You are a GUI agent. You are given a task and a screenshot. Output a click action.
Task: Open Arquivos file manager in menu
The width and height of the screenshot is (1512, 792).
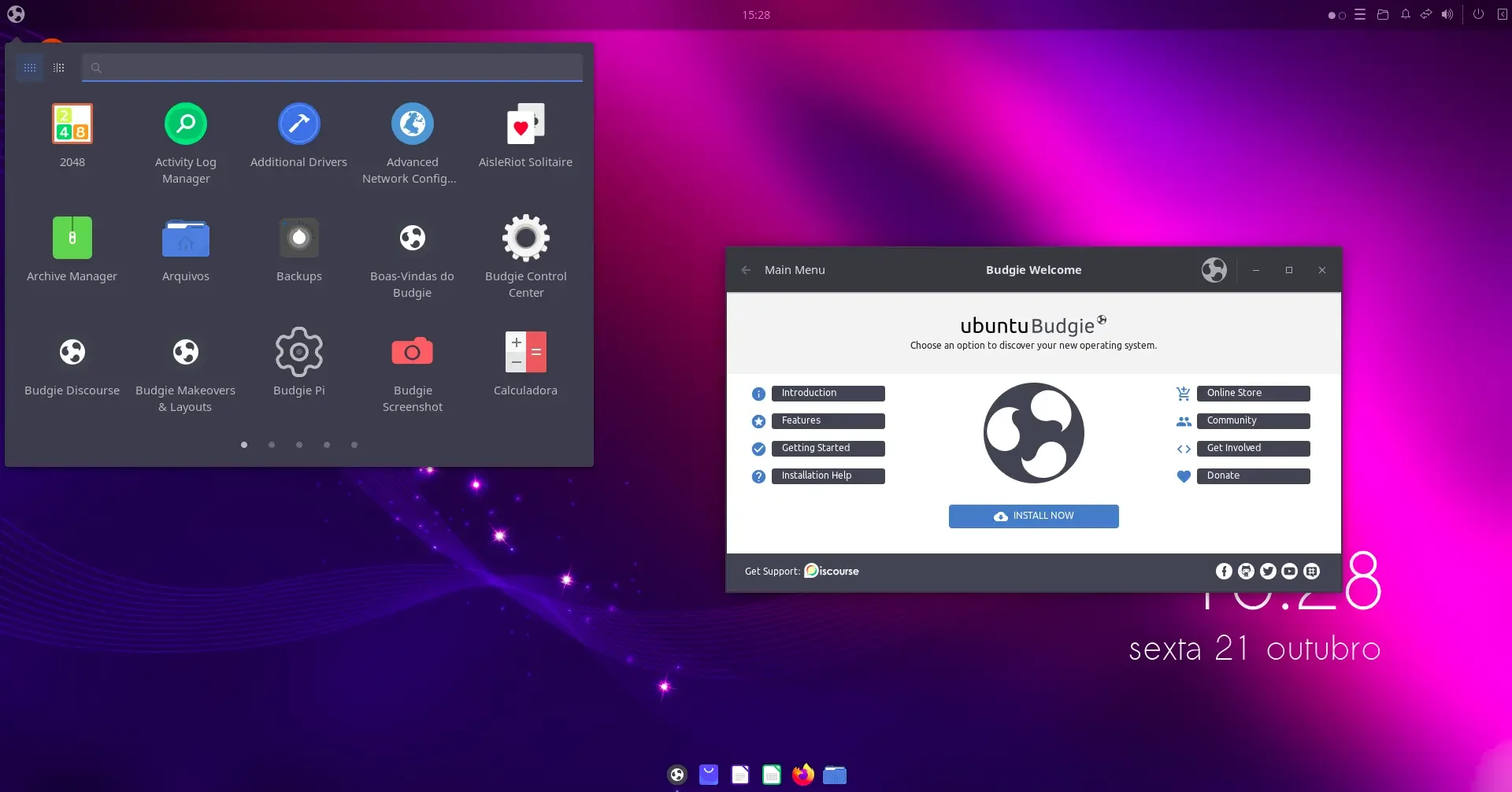point(186,250)
